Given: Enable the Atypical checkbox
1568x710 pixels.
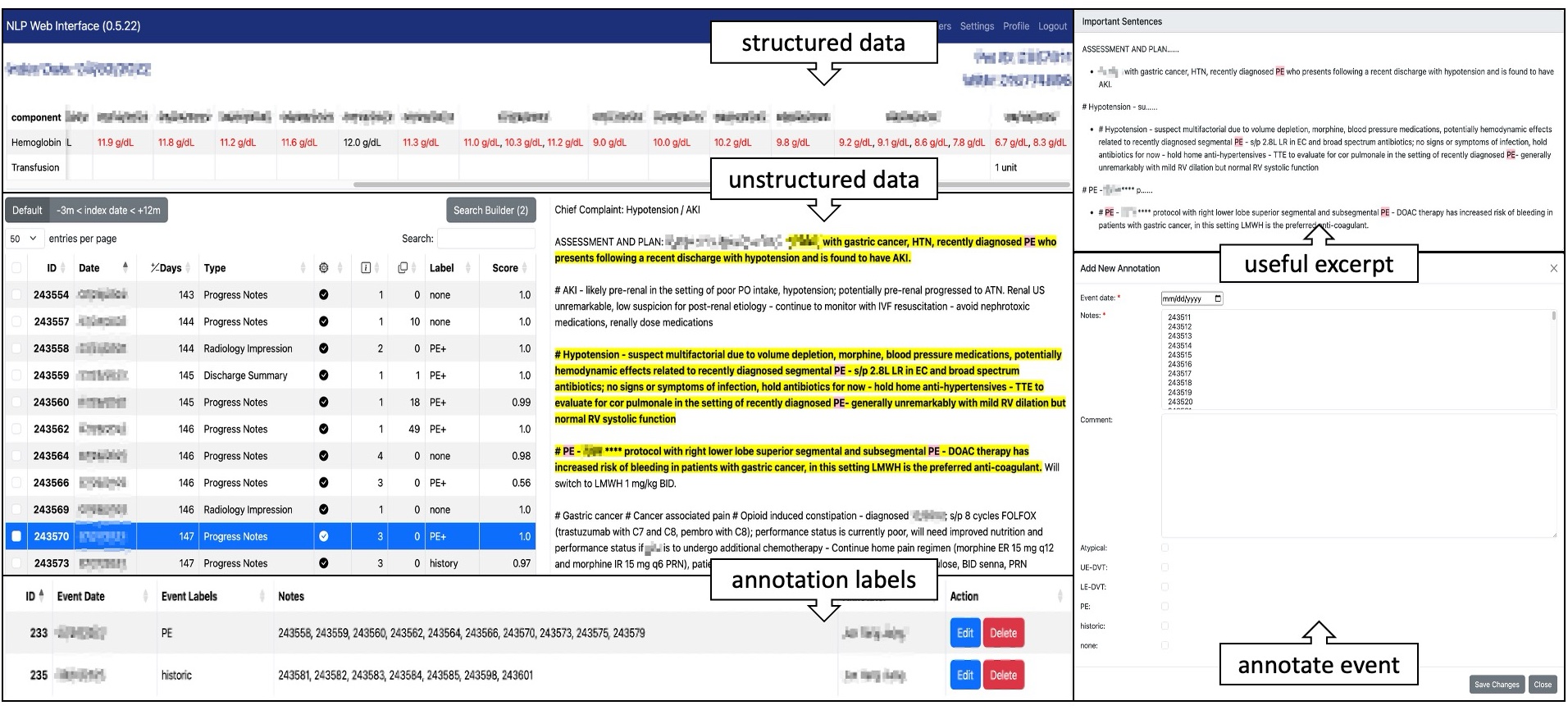Looking at the screenshot, I should pos(1165,548).
